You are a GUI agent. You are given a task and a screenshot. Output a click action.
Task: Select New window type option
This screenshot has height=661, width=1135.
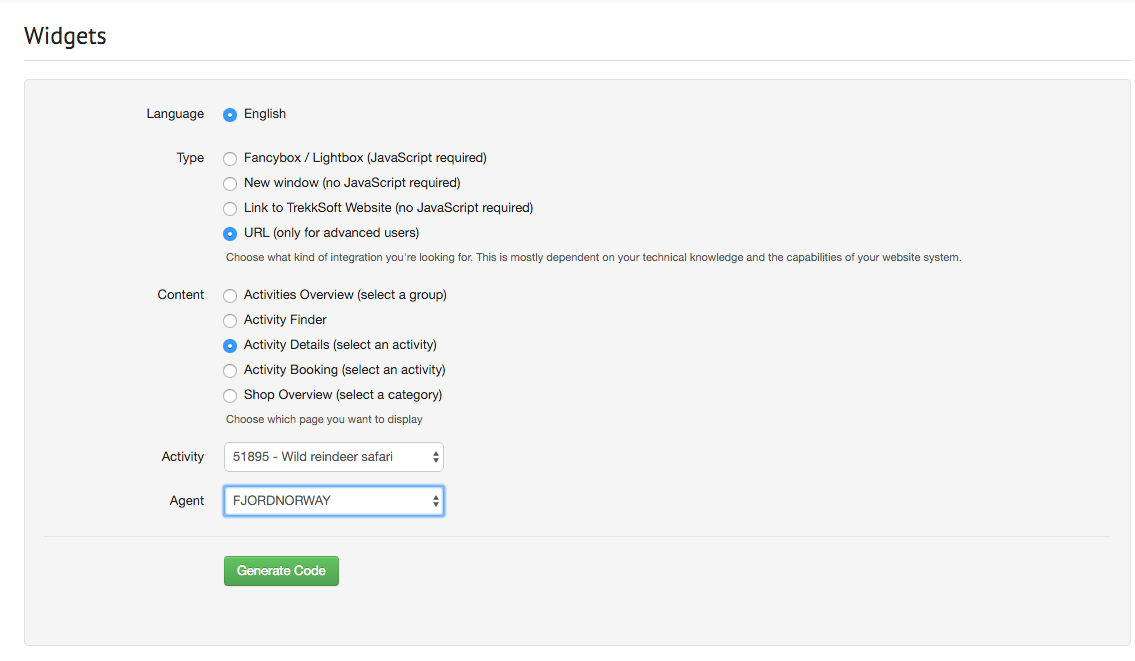tap(229, 183)
